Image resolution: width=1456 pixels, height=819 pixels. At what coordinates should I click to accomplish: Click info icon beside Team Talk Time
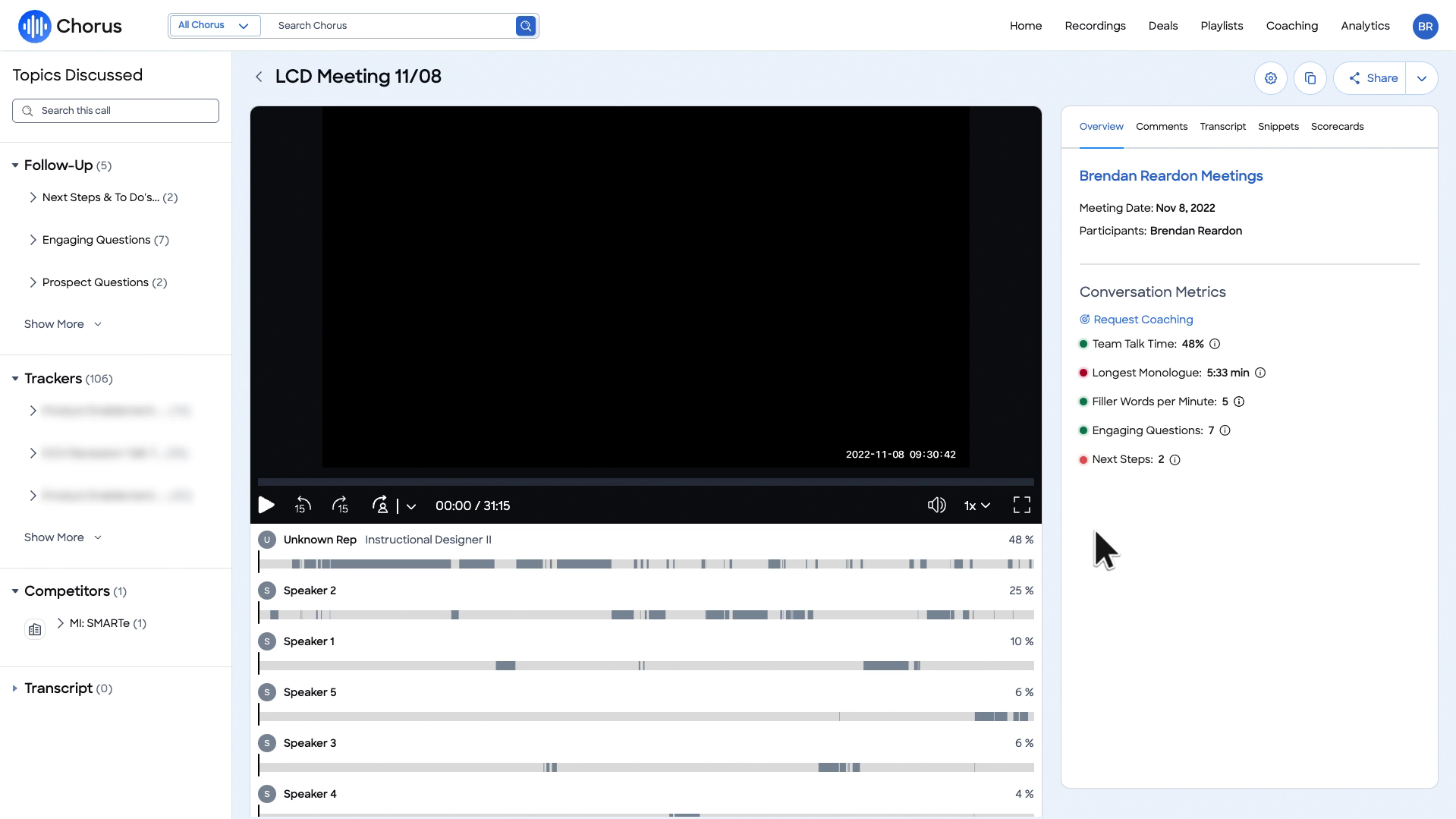[1215, 344]
